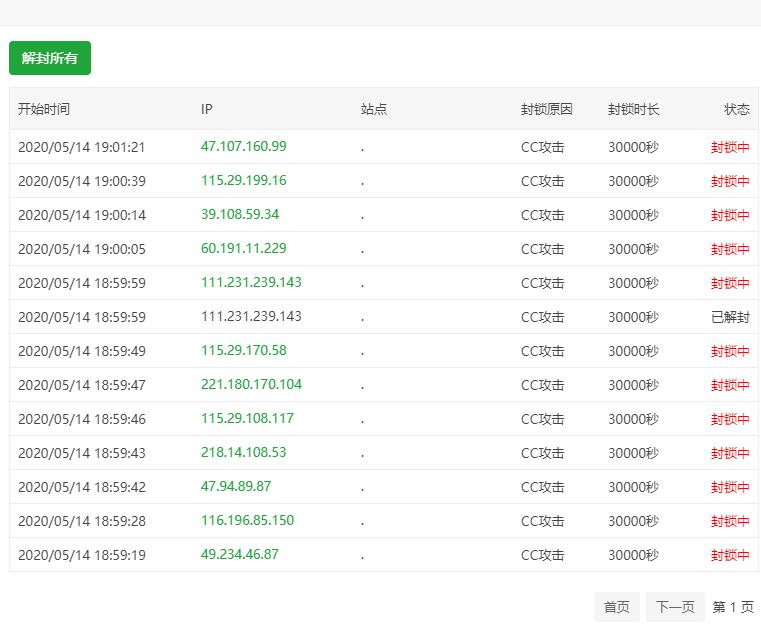Screen dimensions: 761x624
Task: Click timestamp 2020/05/14 18:59:19
Action: click(82, 555)
